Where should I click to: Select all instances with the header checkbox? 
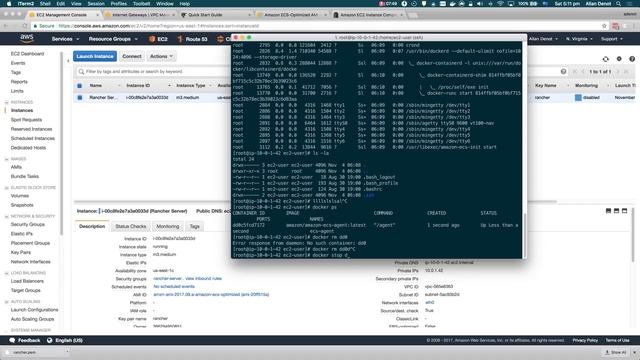tap(80, 86)
